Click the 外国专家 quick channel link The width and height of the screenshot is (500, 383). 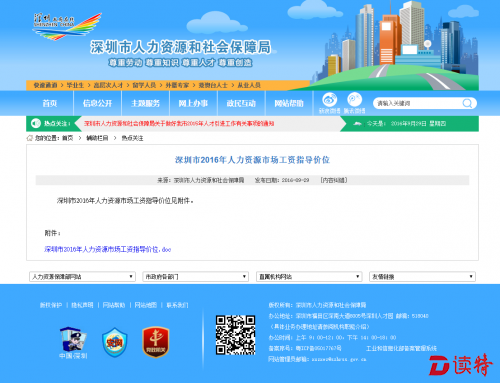pos(177,85)
